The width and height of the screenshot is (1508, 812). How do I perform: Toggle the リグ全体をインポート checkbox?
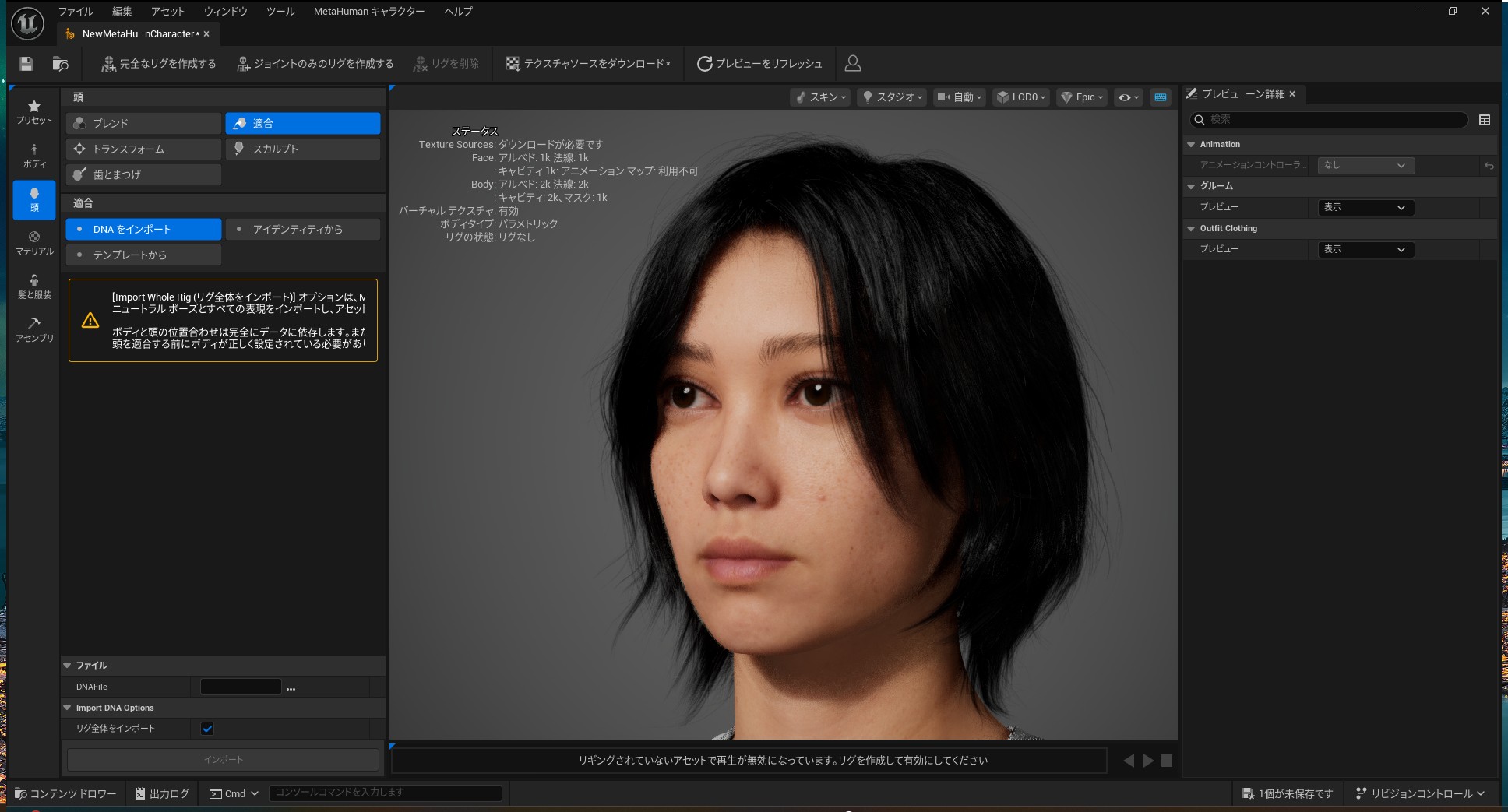(207, 729)
